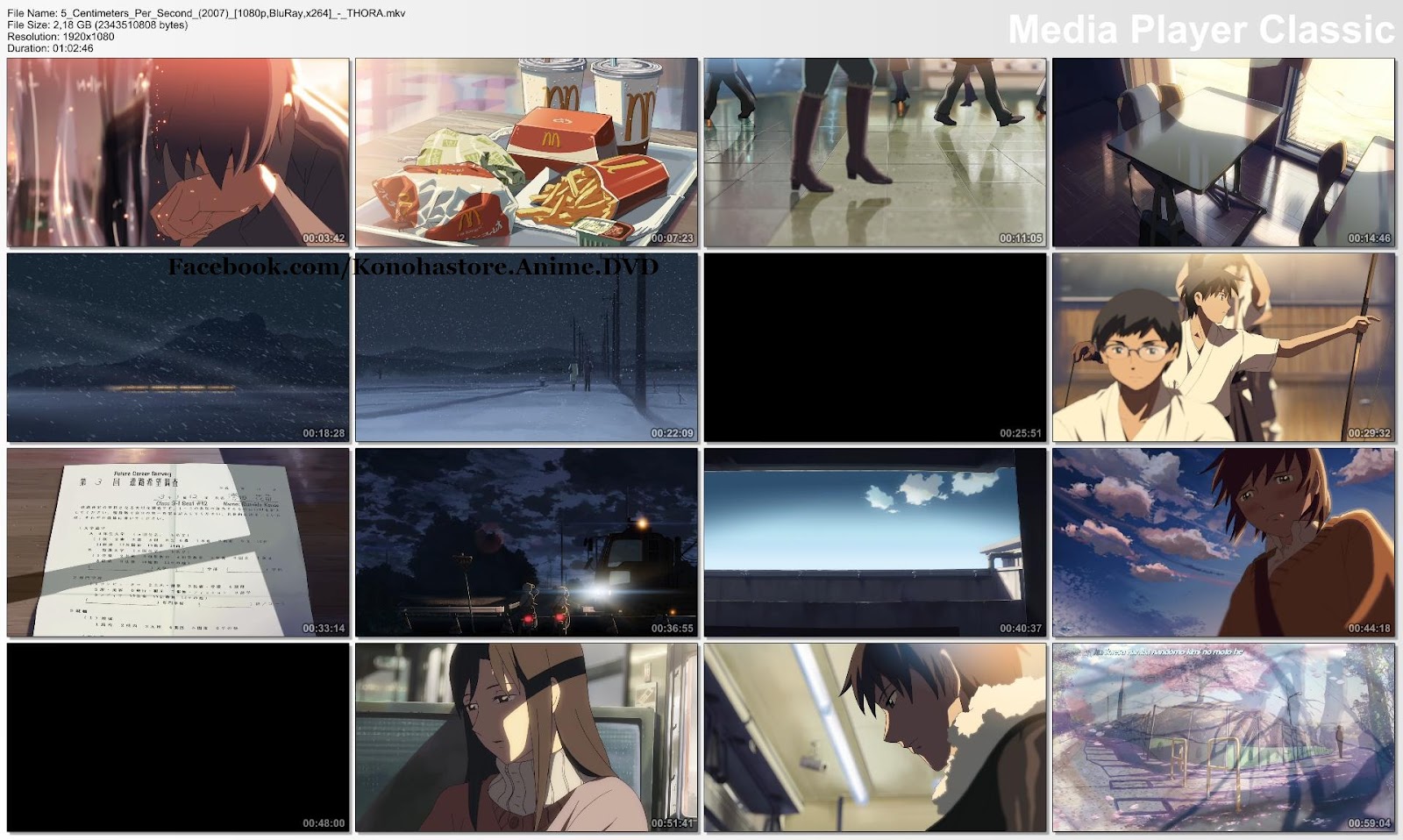The width and height of the screenshot is (1403, 840).
Task: Select the archery boys thumbnail at 00:29:32
Action: click(x=1223, y=348)
